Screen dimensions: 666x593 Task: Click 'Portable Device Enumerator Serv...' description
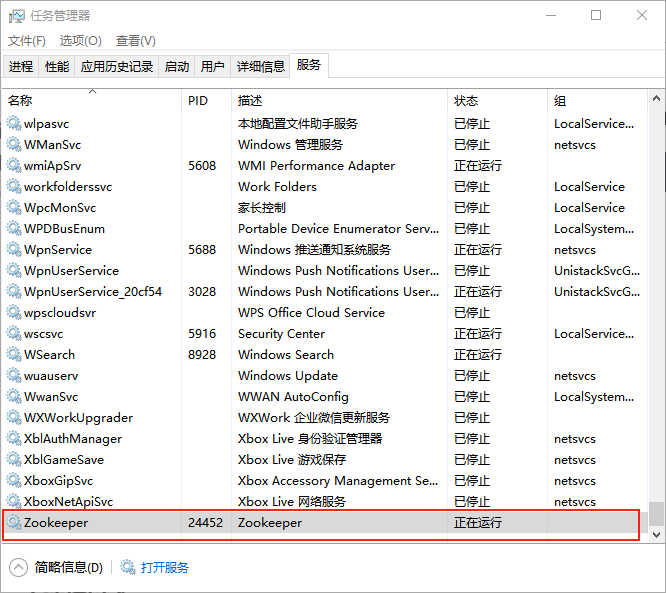pos(338,229)
